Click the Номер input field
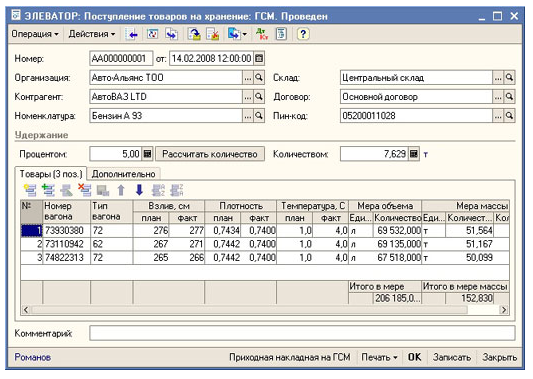This screenshot has width=533, height=379. pyautogui.click(x=121, y=58)
